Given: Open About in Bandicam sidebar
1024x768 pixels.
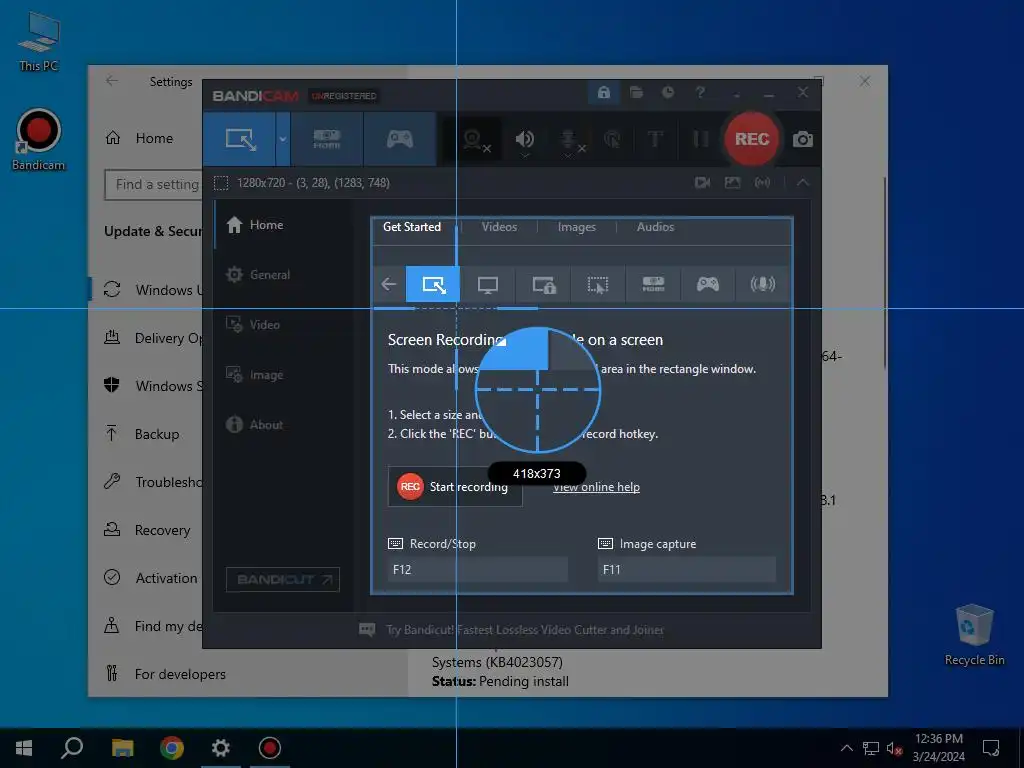Looking at the screenshot, I should coord(282,424).
